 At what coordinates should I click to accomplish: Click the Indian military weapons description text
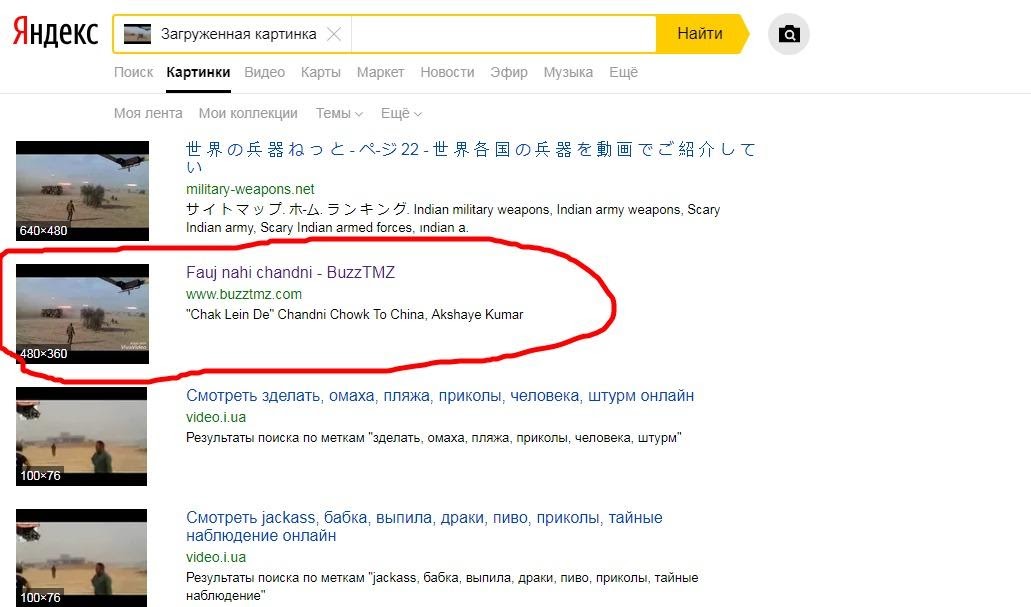click(453, 218)
